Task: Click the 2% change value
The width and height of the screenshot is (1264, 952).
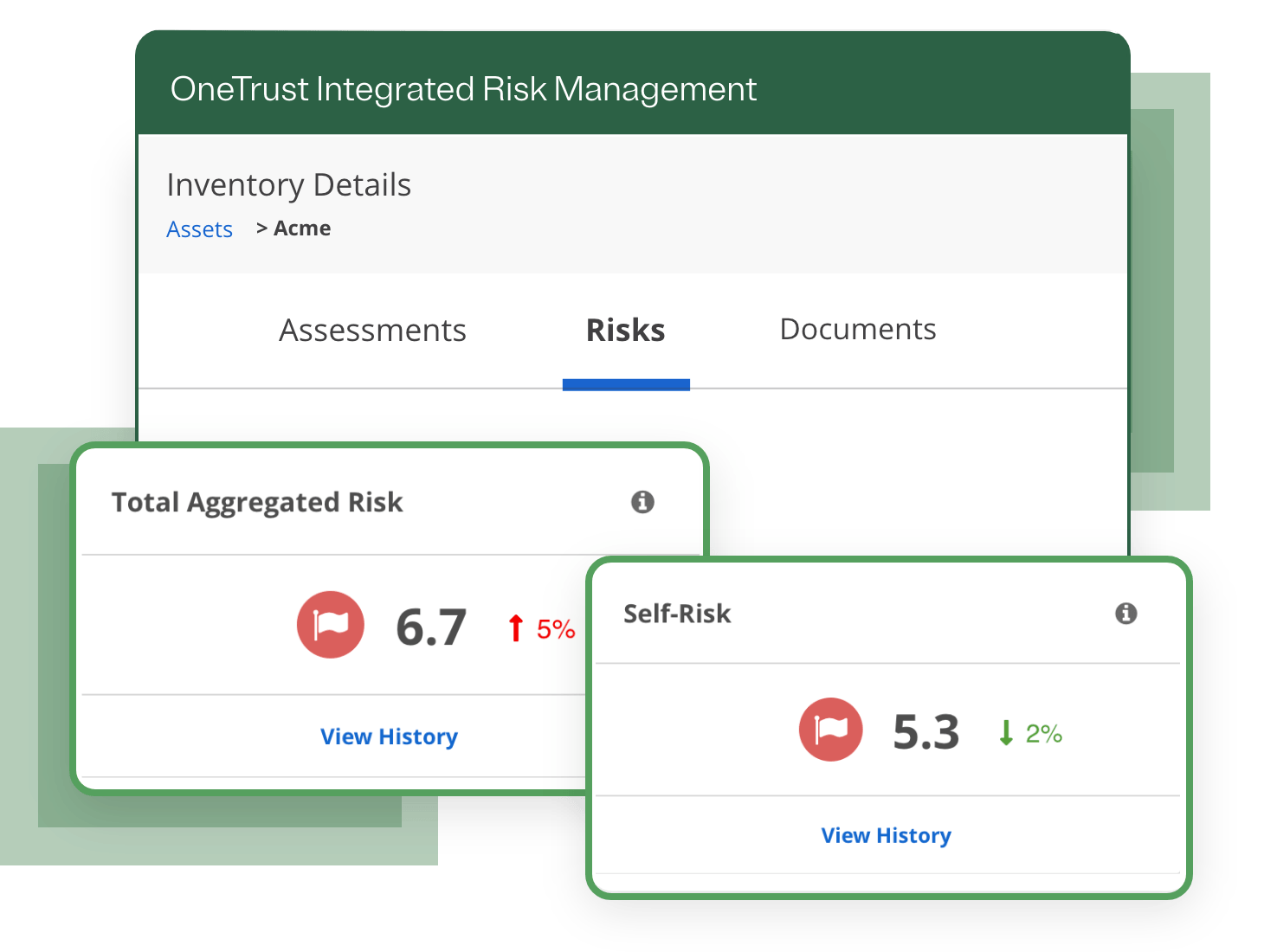Action: click(1044, 734)
